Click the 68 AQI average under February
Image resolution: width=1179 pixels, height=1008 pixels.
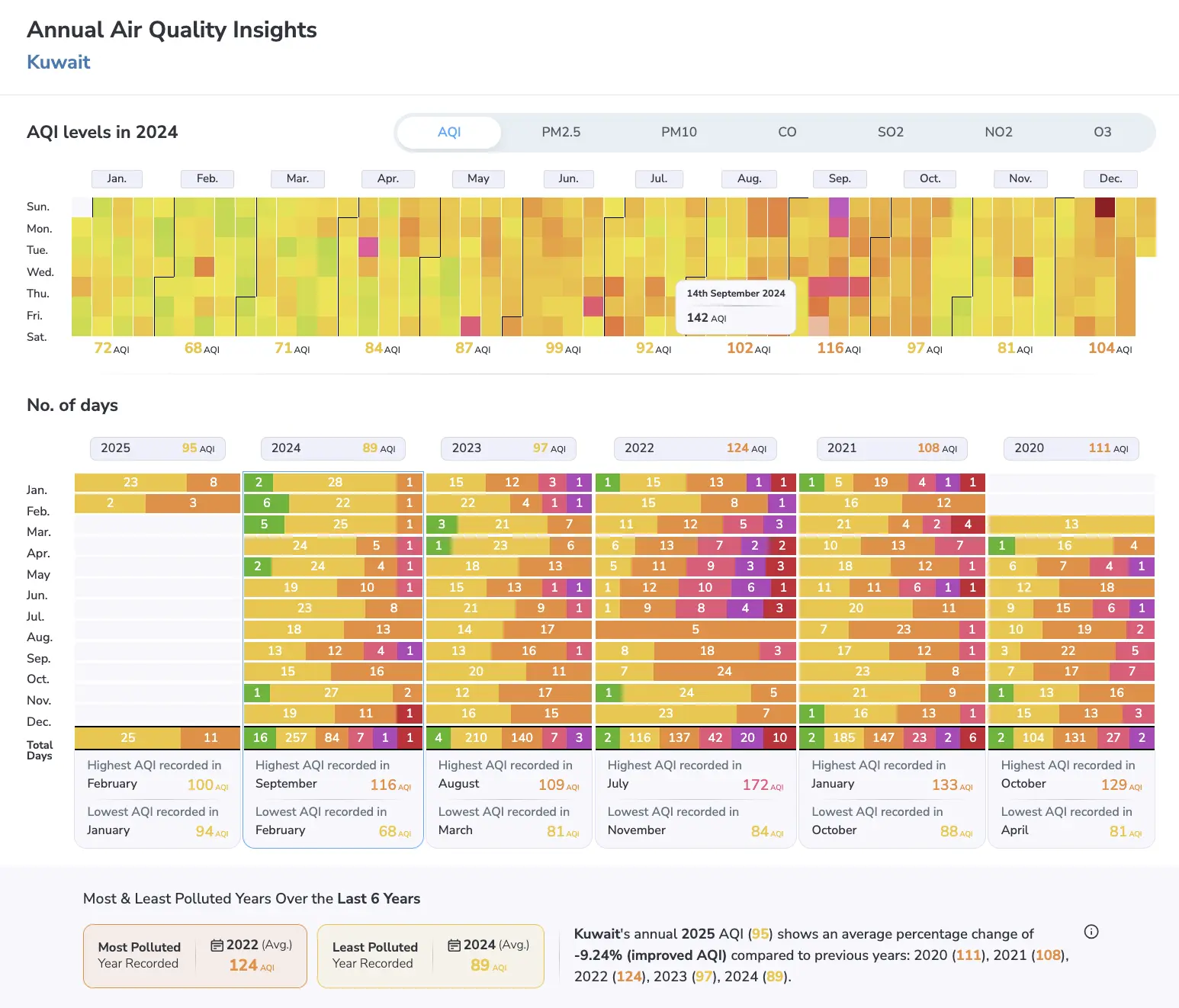202,348
